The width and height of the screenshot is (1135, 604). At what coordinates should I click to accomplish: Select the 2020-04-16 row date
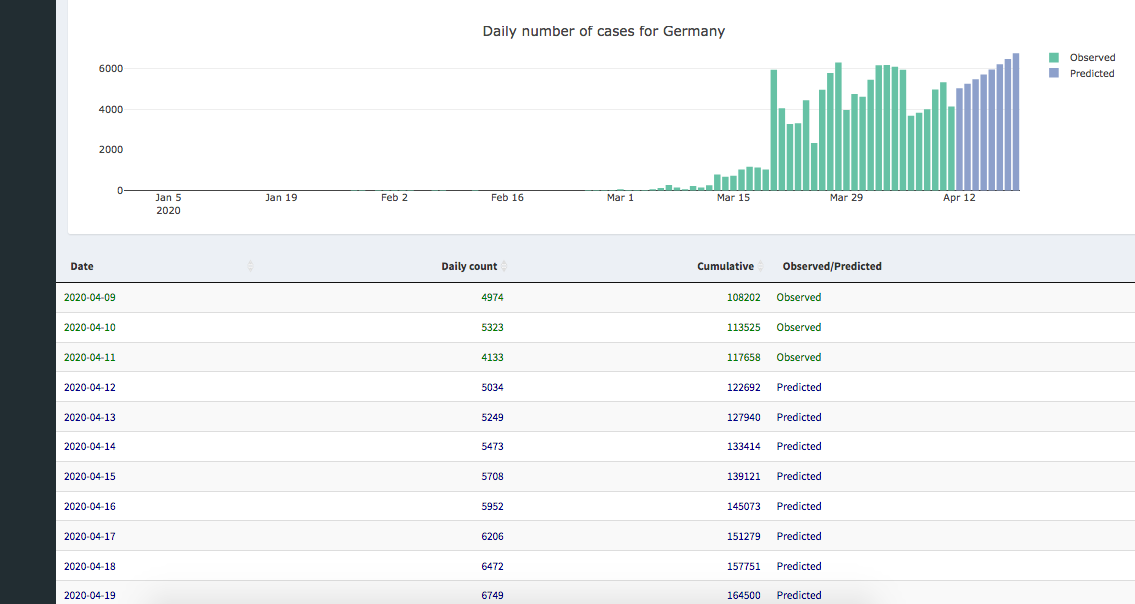click(x=90, y=507)
